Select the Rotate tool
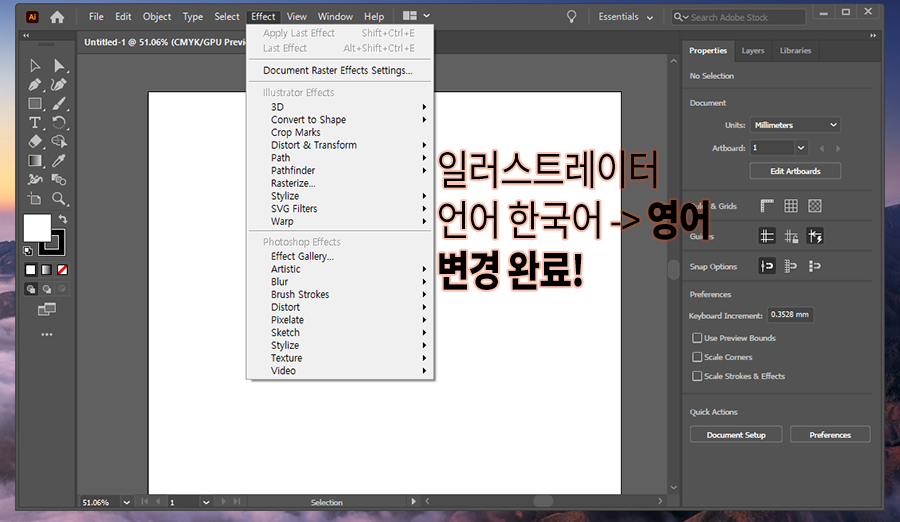Image resolution: width=900 pixels, height=522 pixels. click(x=59, y=122)
